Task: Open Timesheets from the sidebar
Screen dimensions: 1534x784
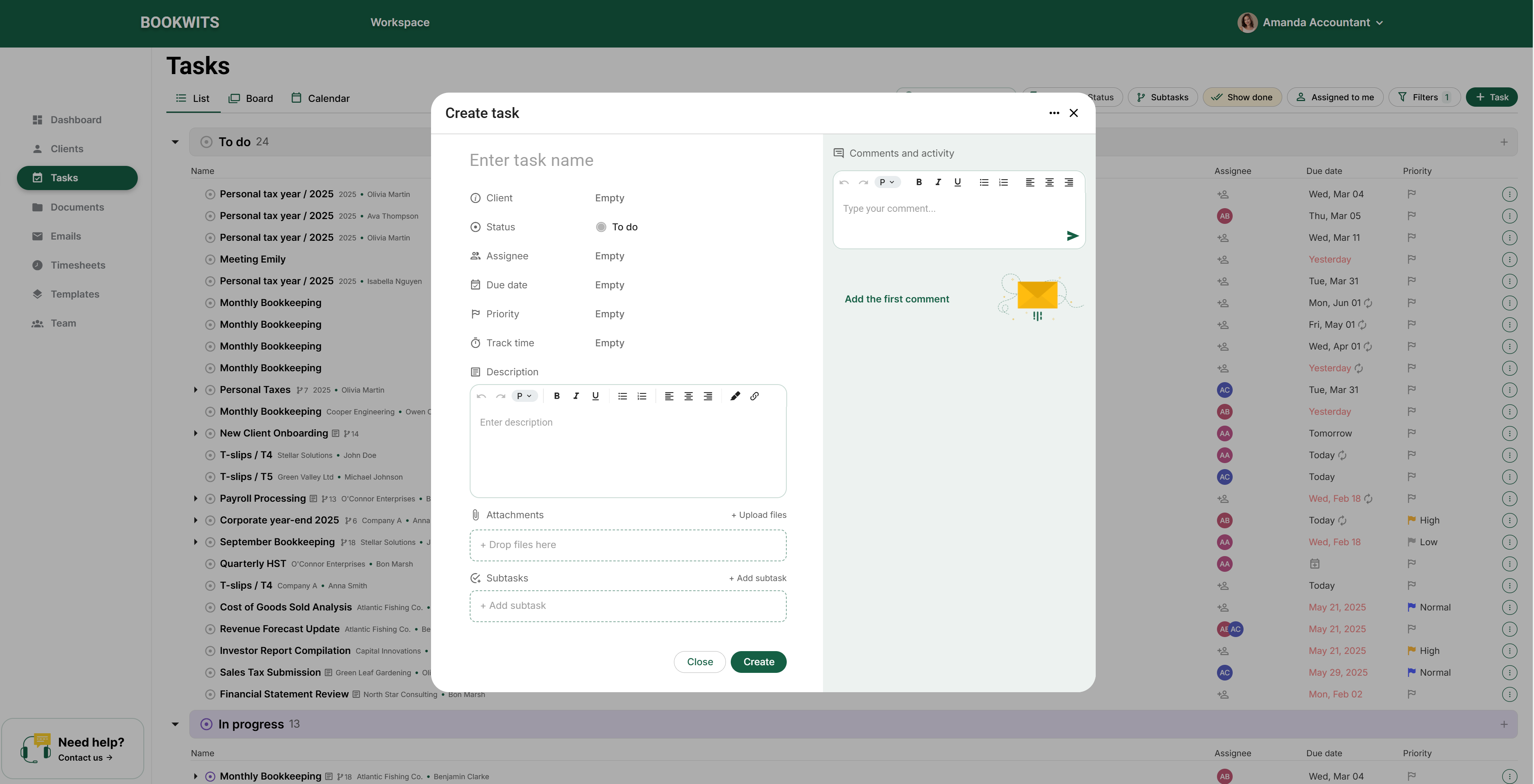Action: [77, 265]
